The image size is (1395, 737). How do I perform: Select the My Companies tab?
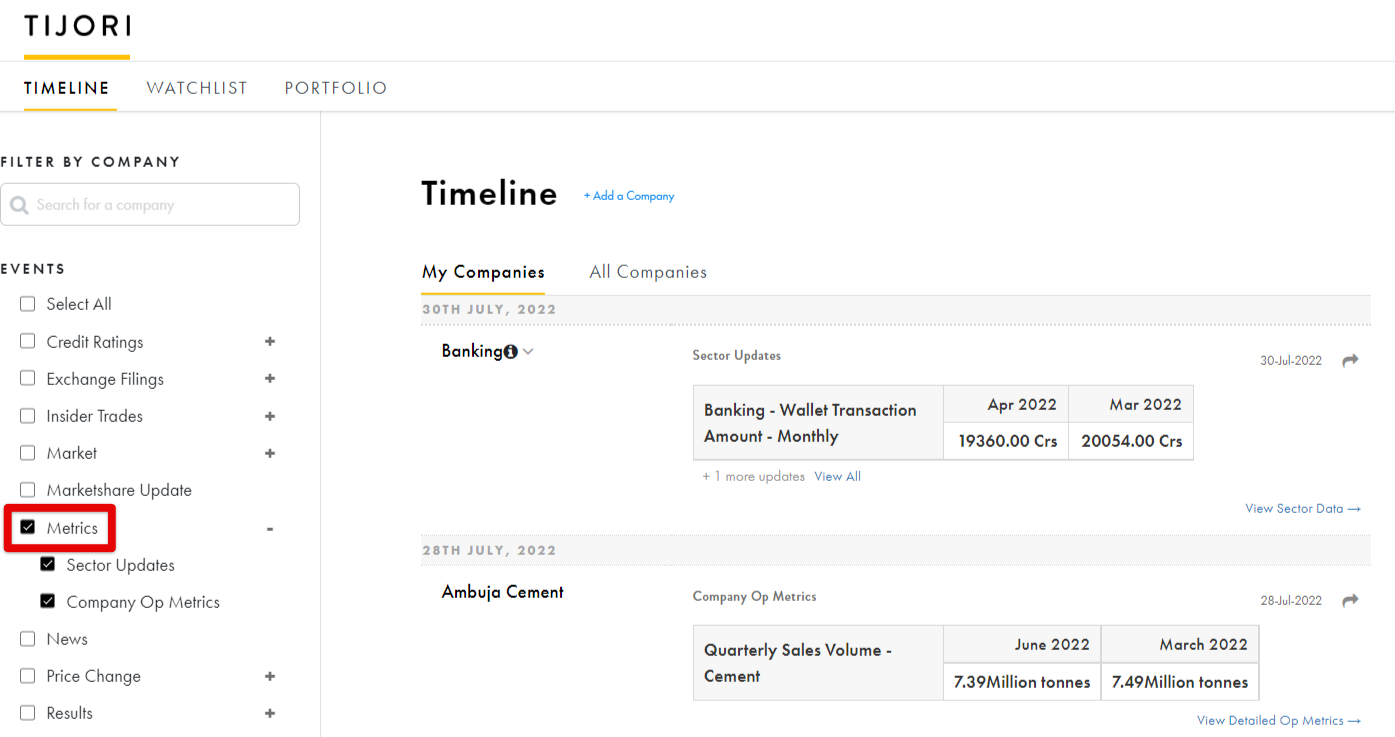483,272
